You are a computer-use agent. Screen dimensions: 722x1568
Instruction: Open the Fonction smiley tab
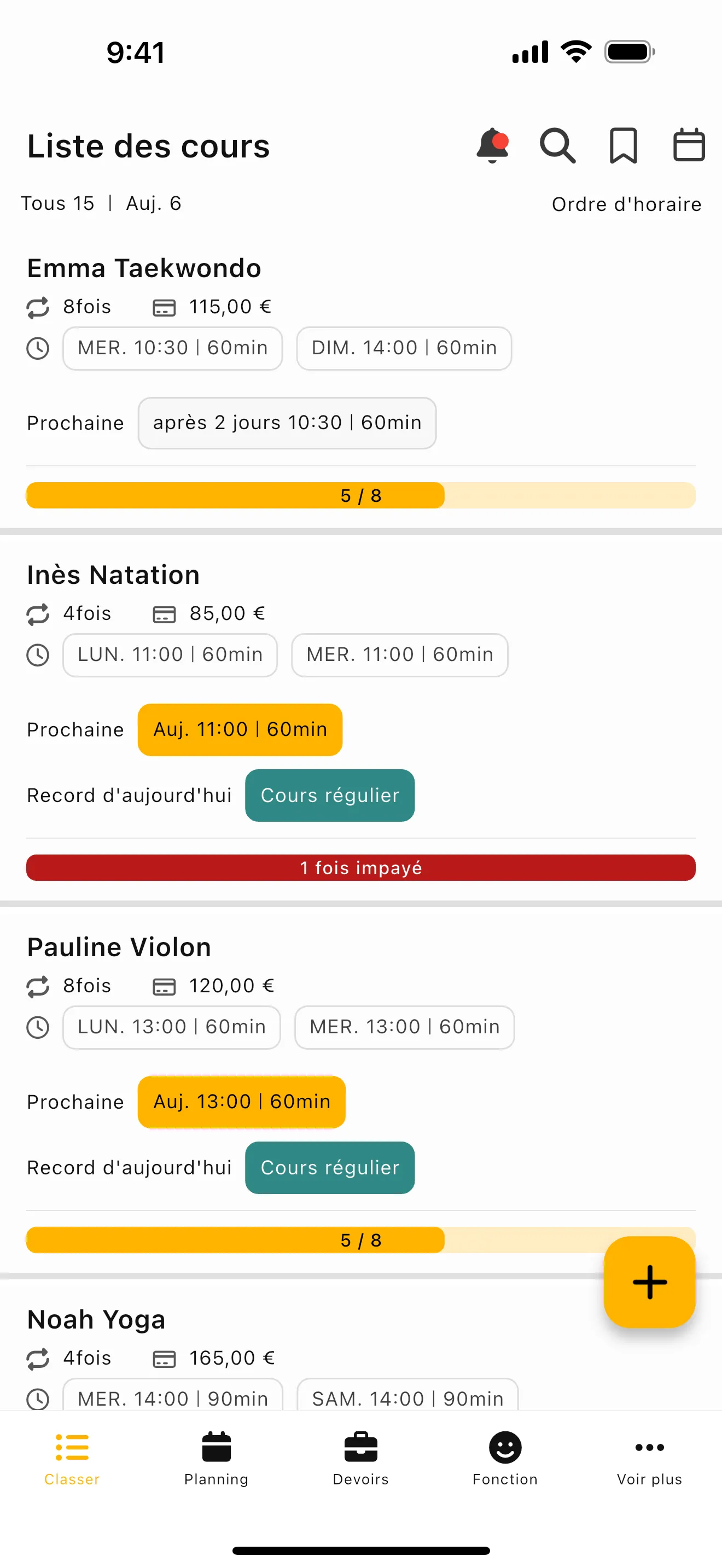tap(505, 1458)
